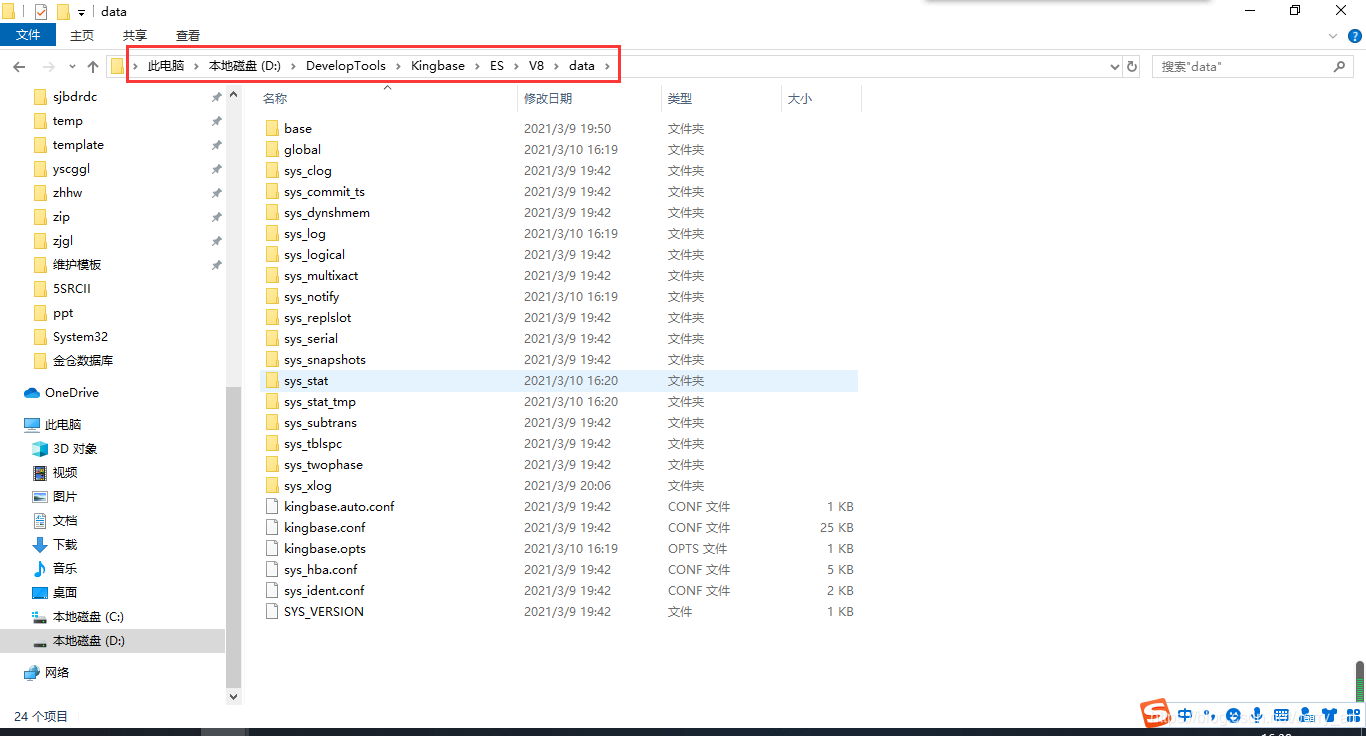This screenshot has height=736, width=1366.
Task: Click the pin icon beside zip
Action: [216, 217]
